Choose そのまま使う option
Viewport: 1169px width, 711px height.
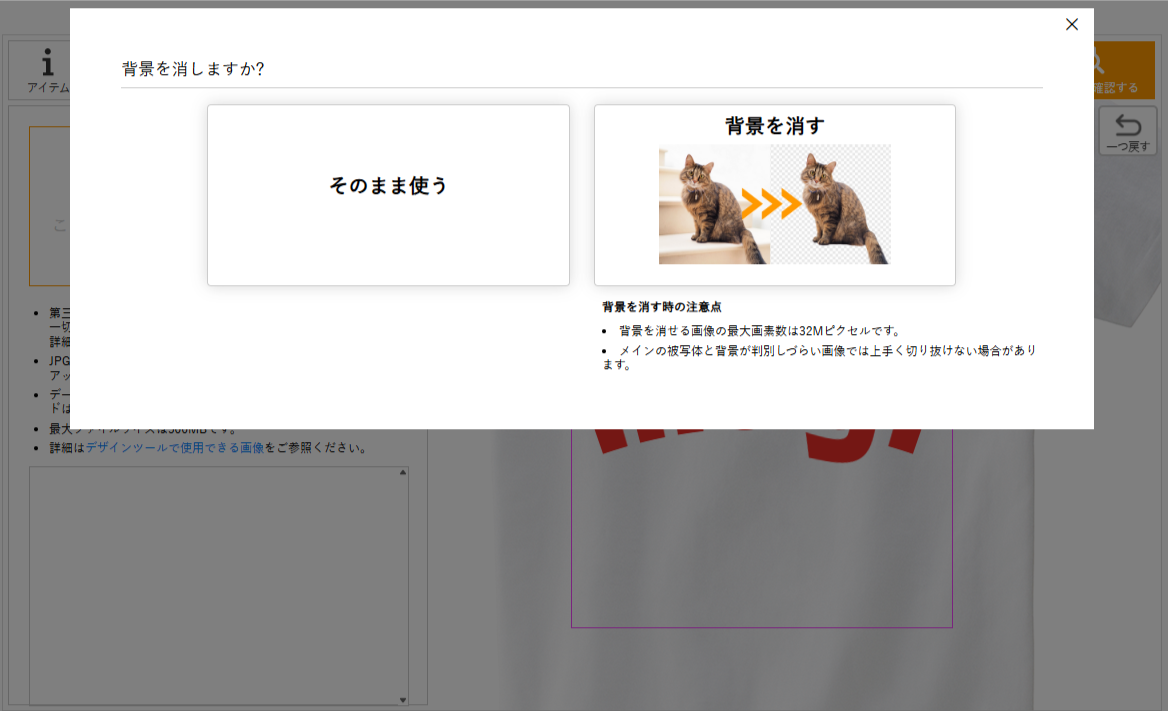[388, 195]
